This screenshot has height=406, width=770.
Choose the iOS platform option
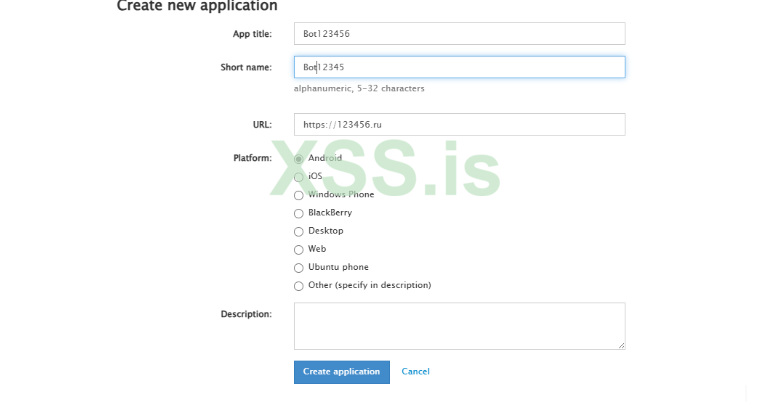(299, 177)
